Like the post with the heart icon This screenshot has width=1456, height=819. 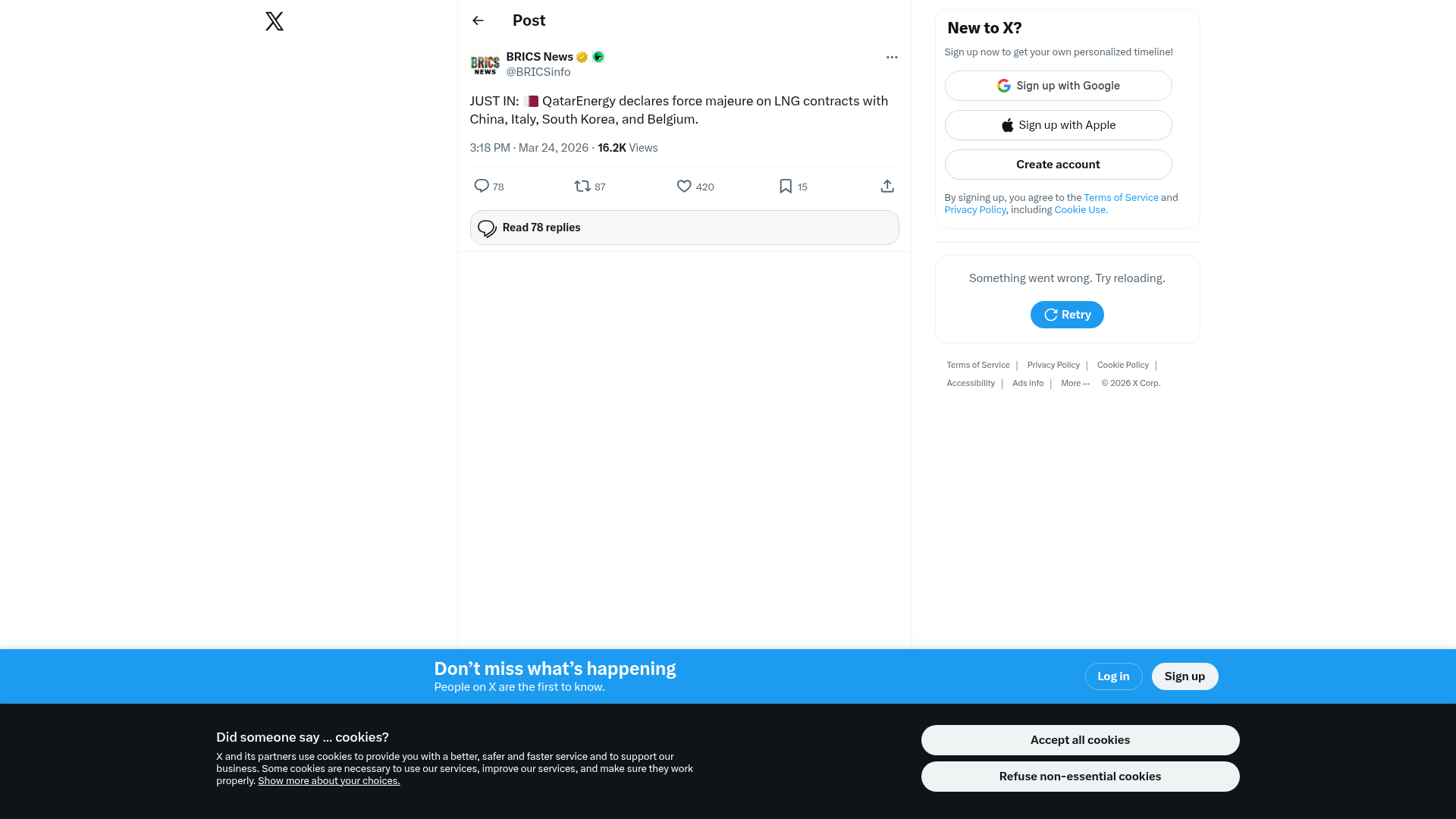tap(684, 186)
